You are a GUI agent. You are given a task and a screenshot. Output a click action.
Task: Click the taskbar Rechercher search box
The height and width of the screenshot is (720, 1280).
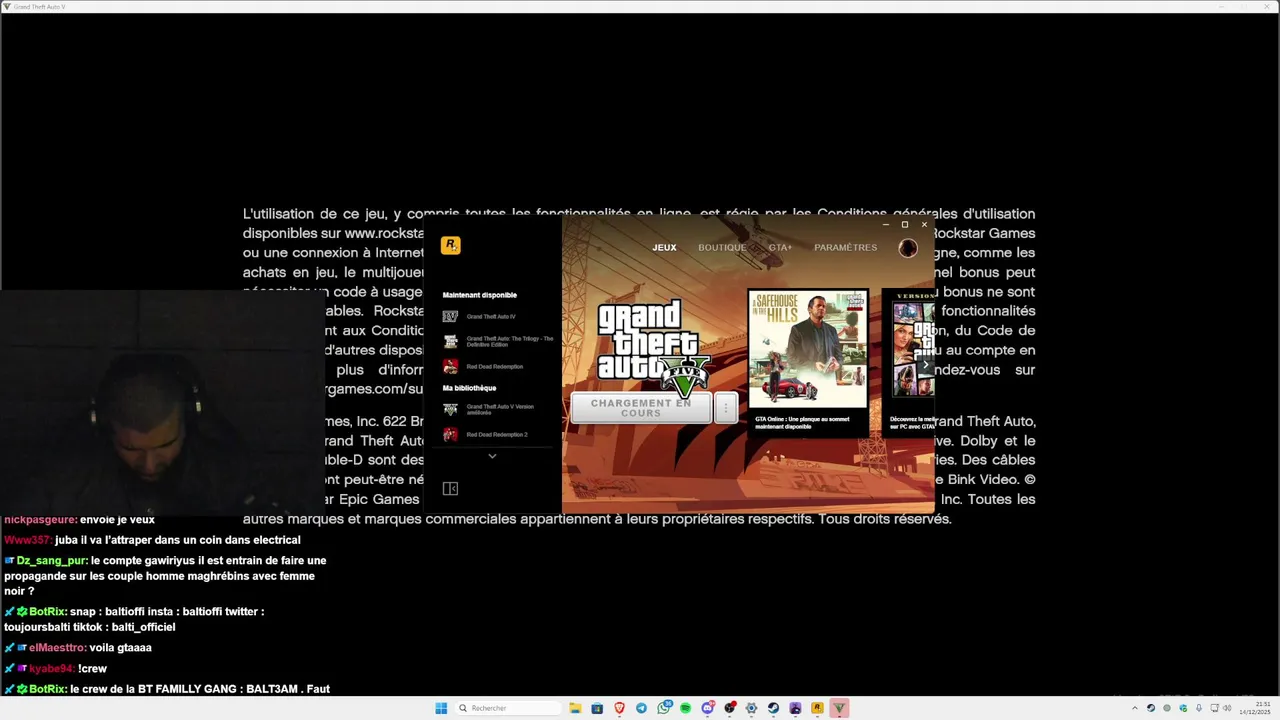pyautogui.click(x=507, y=708)
